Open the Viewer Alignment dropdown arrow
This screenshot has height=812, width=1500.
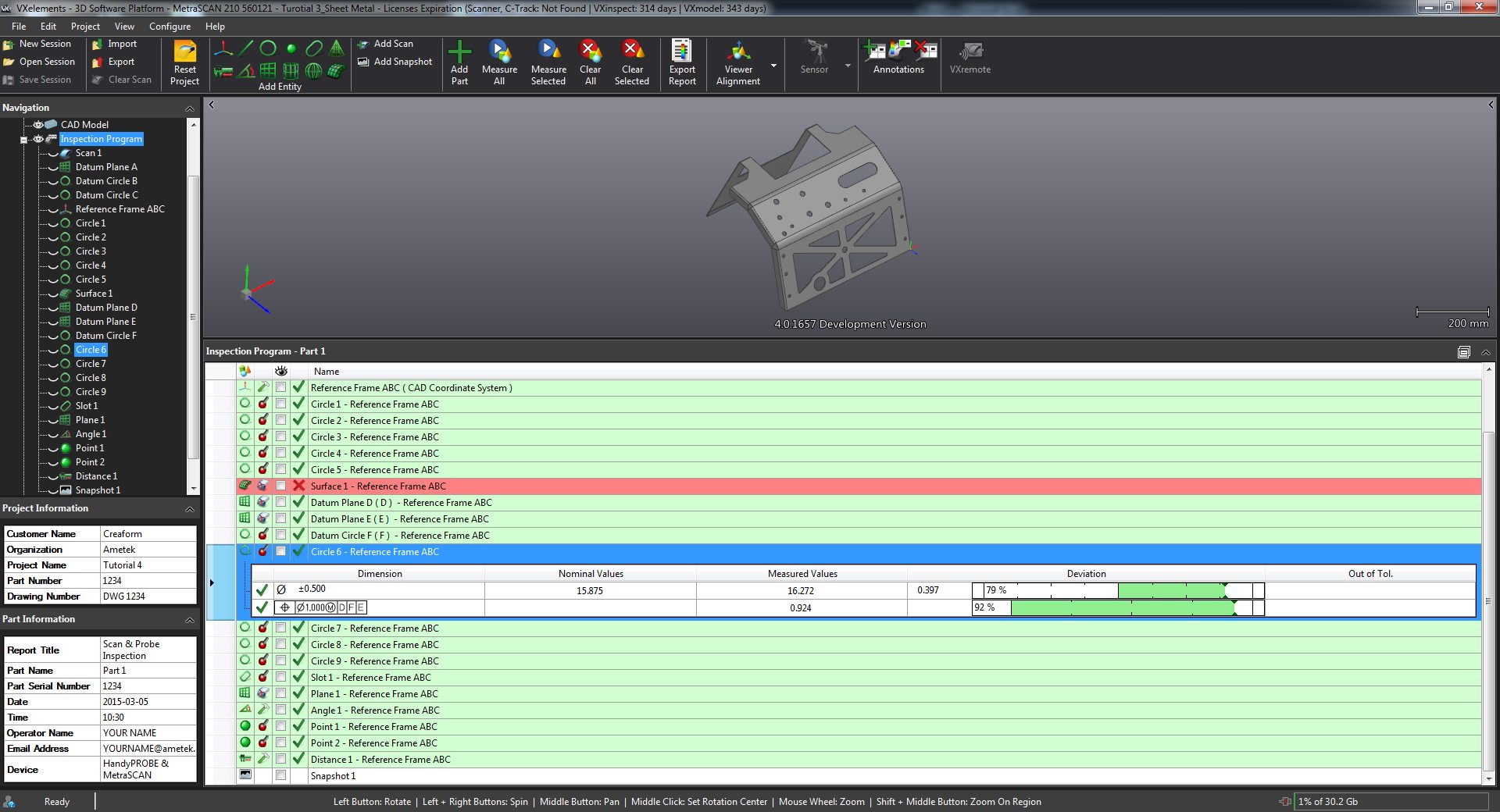773,66
